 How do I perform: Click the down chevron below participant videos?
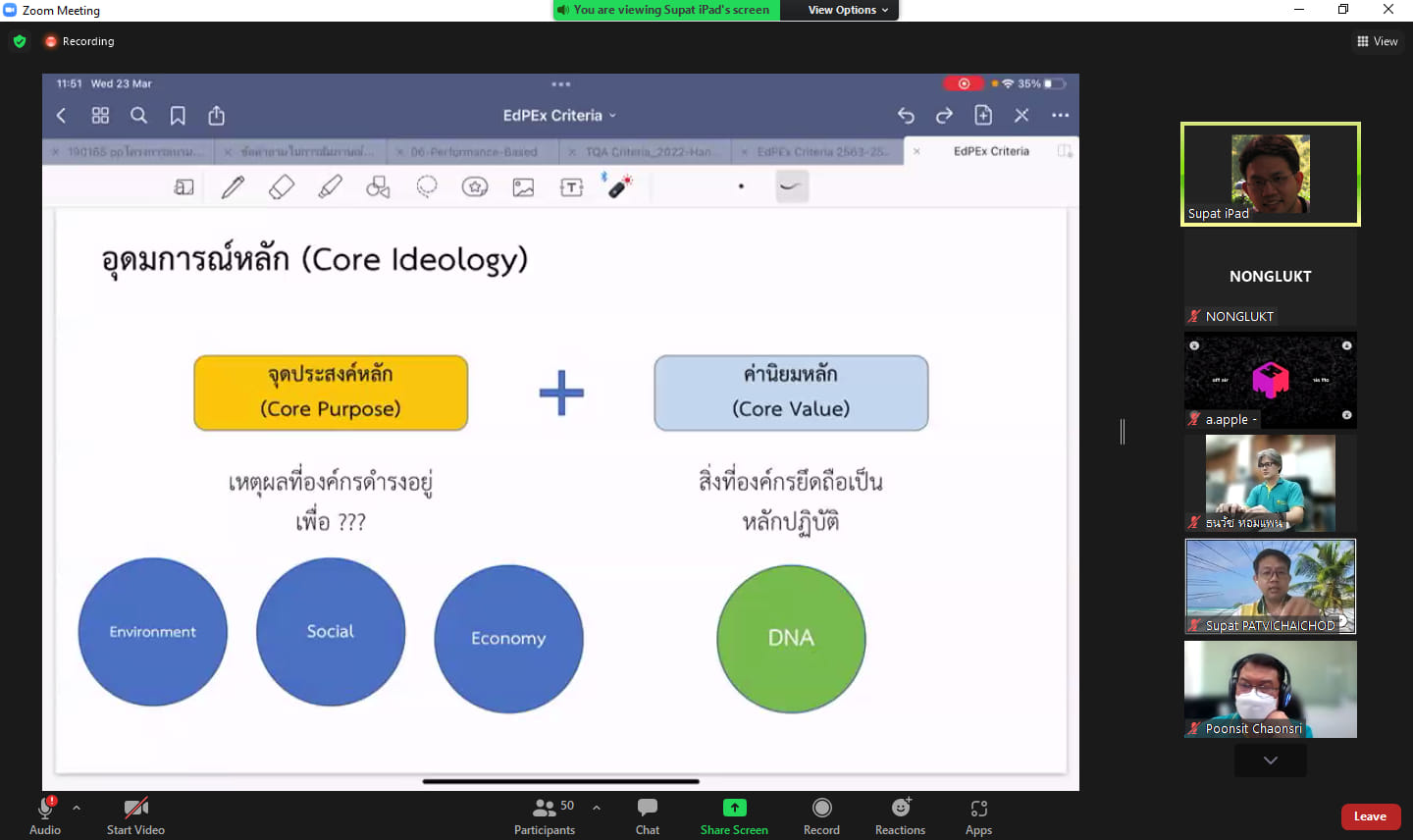(x=1271, y=761)
